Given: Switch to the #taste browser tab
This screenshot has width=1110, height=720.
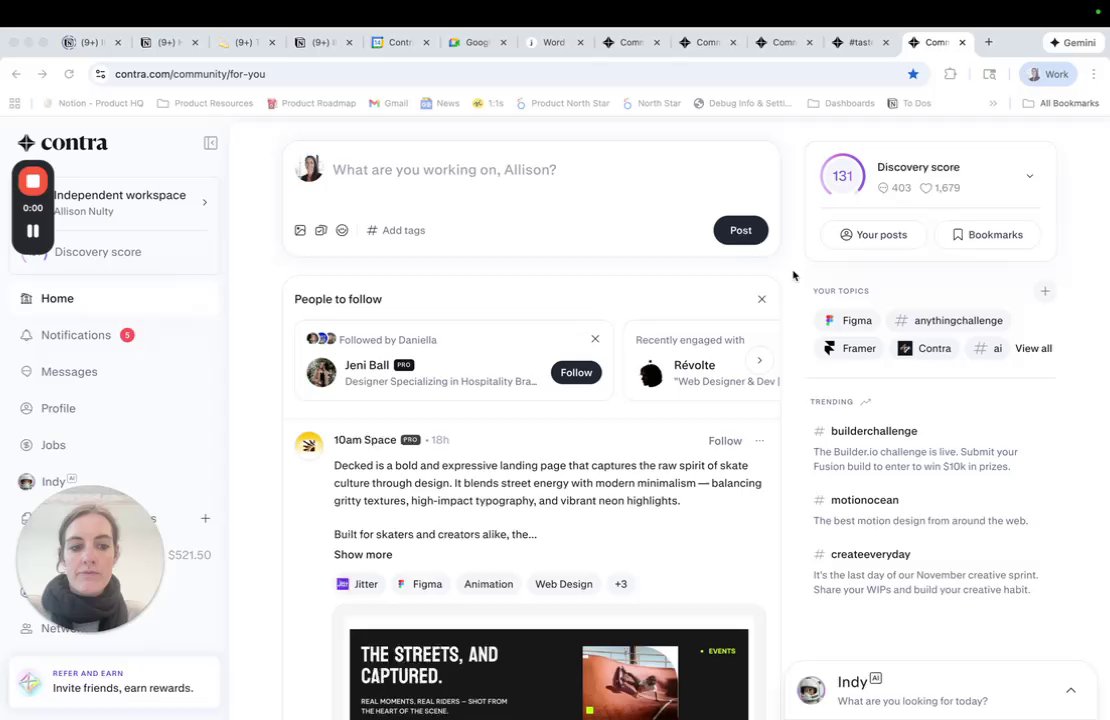Looking at the screenshot, I should tap(860, 42).
